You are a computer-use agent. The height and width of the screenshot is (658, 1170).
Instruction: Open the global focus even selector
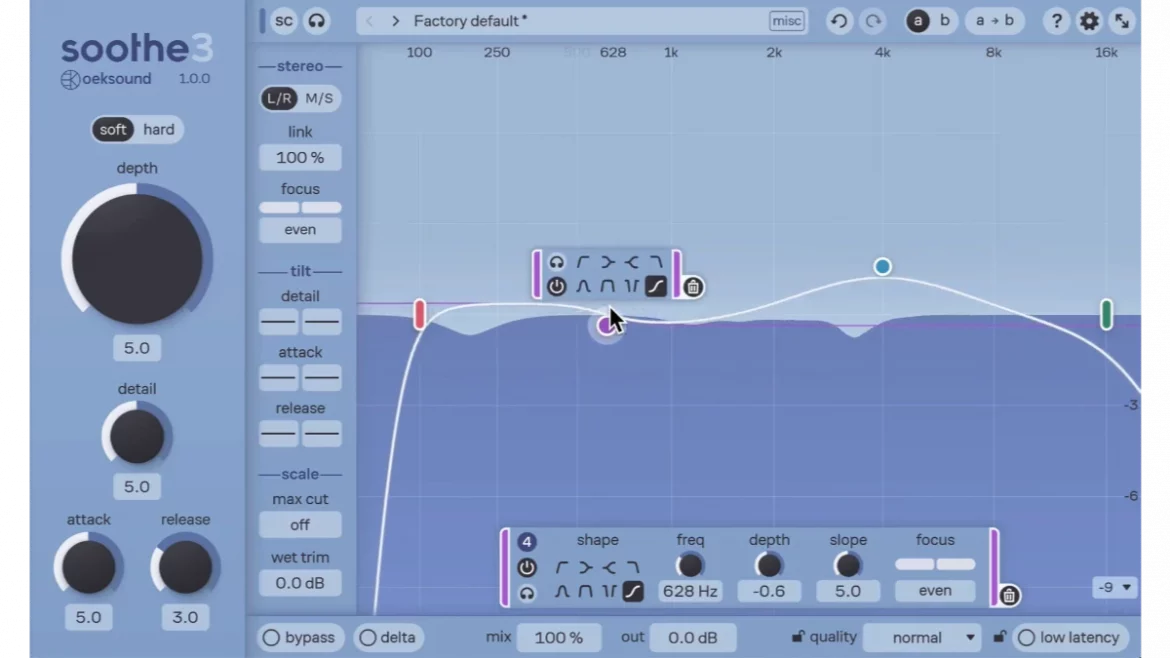click(x=300, y=230)
